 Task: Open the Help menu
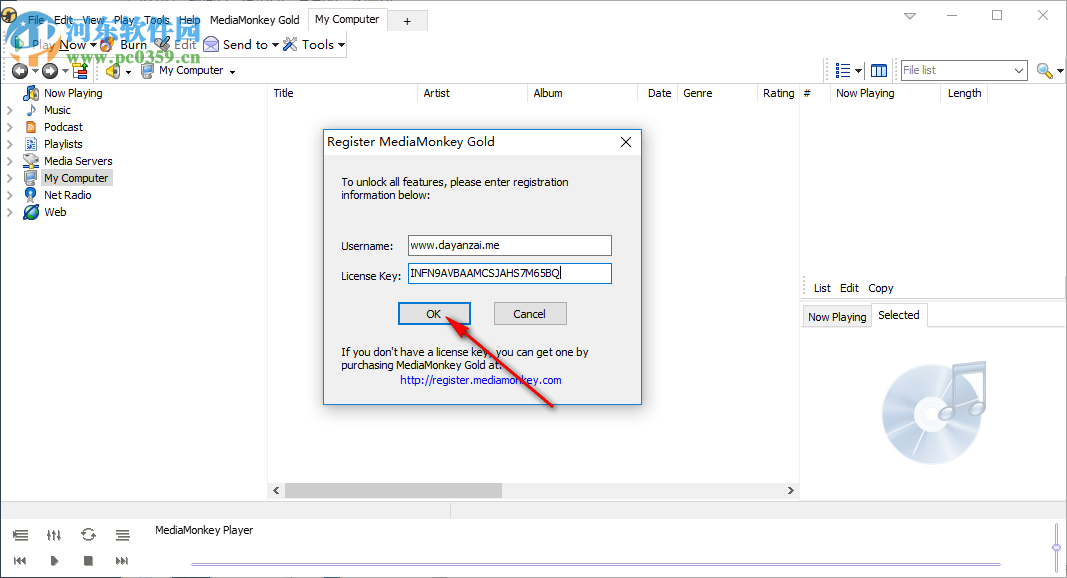(x=189, y=20)
